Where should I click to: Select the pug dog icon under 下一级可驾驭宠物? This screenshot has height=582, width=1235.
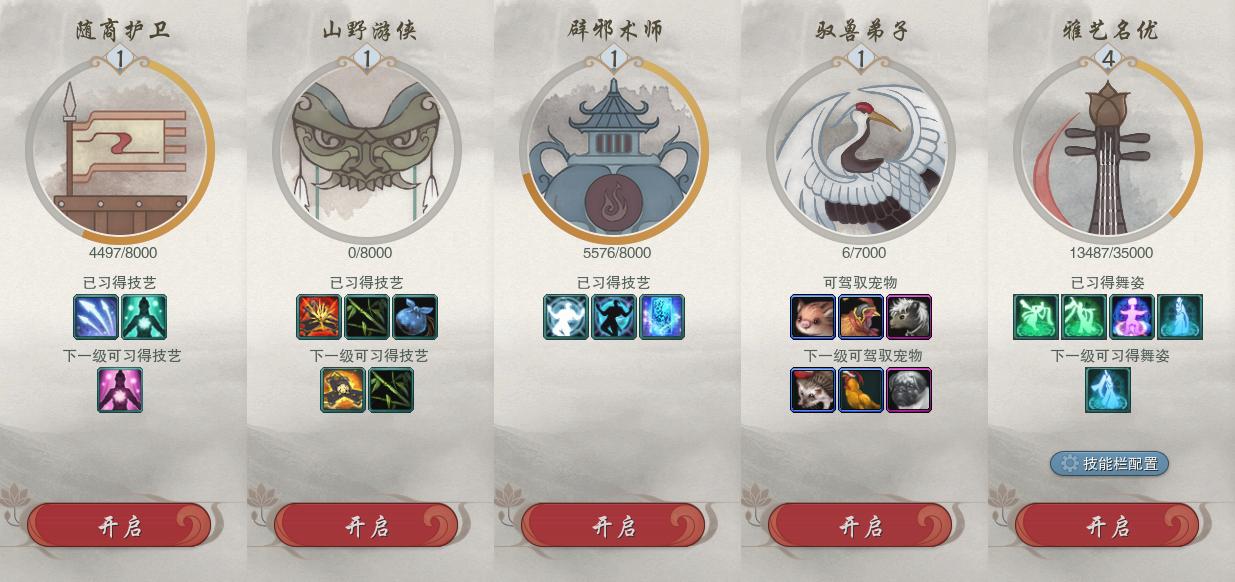909,390
